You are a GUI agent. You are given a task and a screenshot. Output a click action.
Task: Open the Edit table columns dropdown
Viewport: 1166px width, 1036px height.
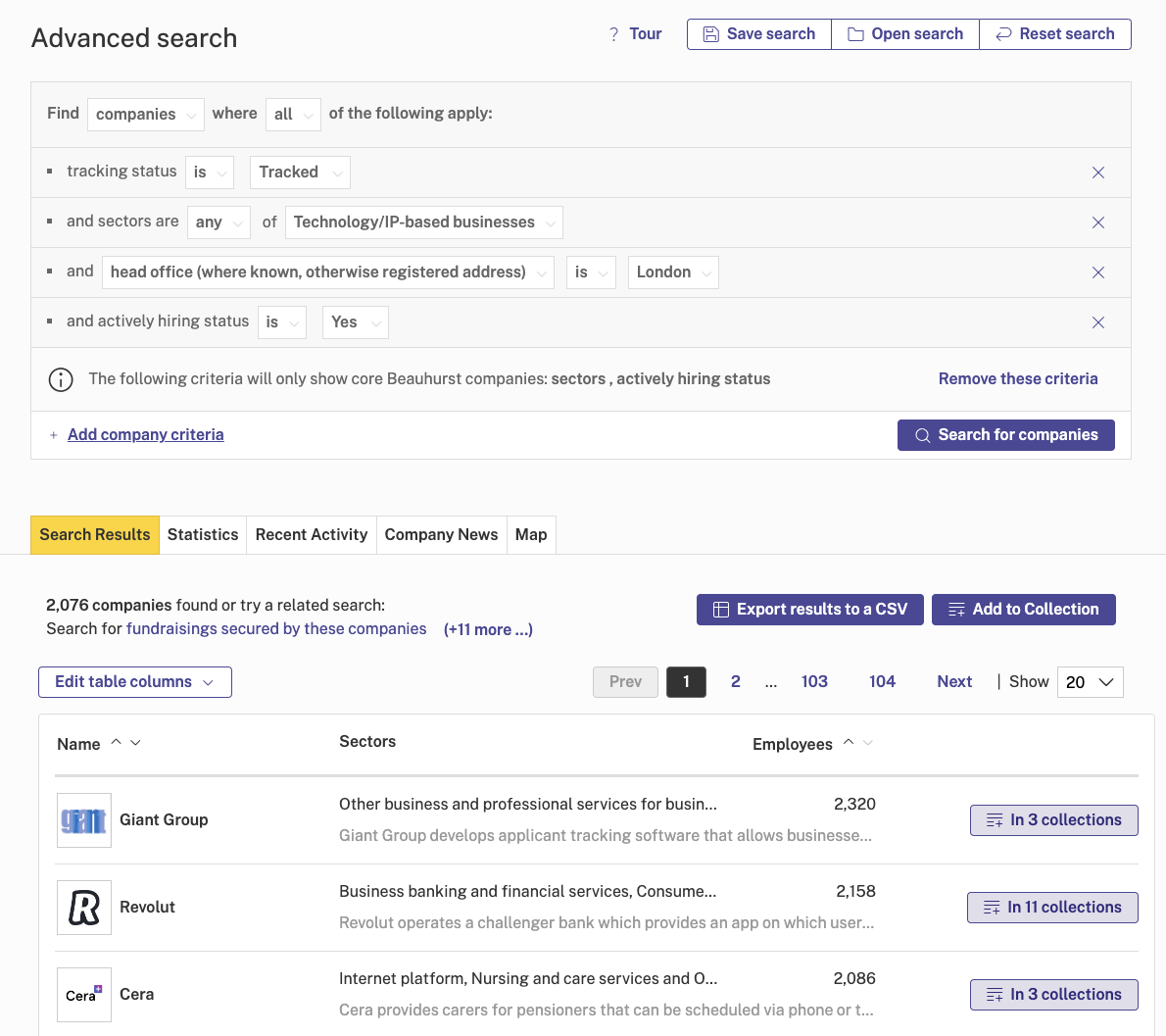pyautogui.click(x=135, y=682)
